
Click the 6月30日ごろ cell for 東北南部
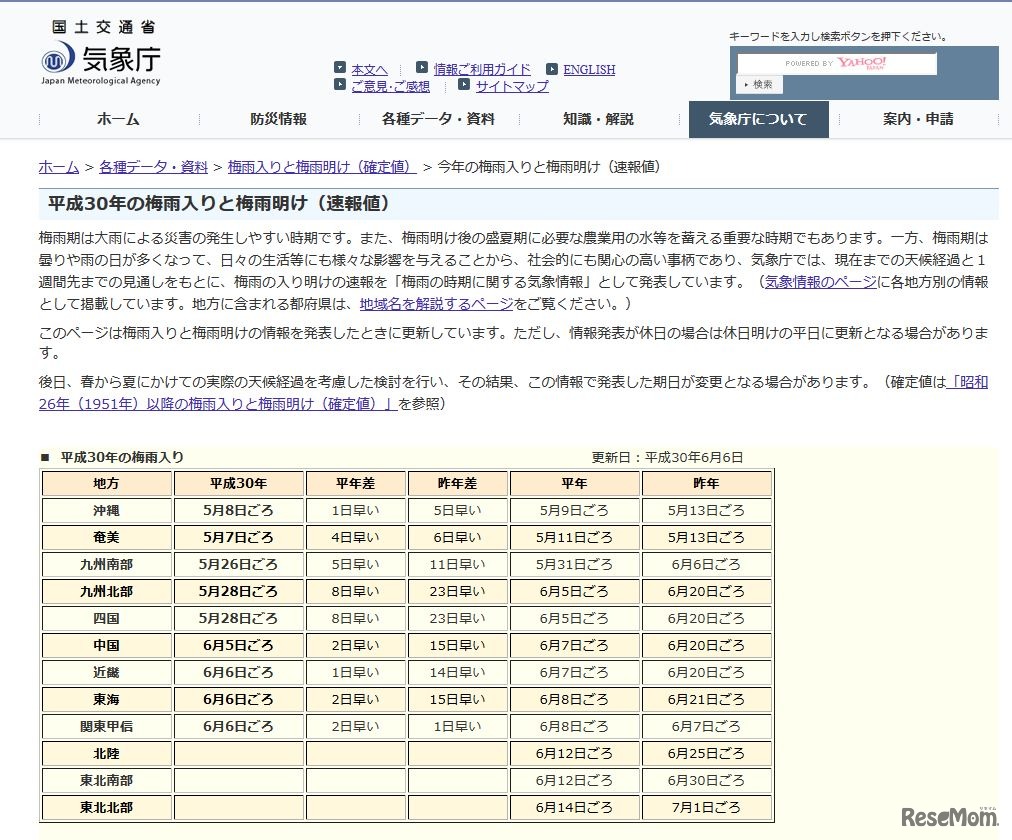[707, 781]
